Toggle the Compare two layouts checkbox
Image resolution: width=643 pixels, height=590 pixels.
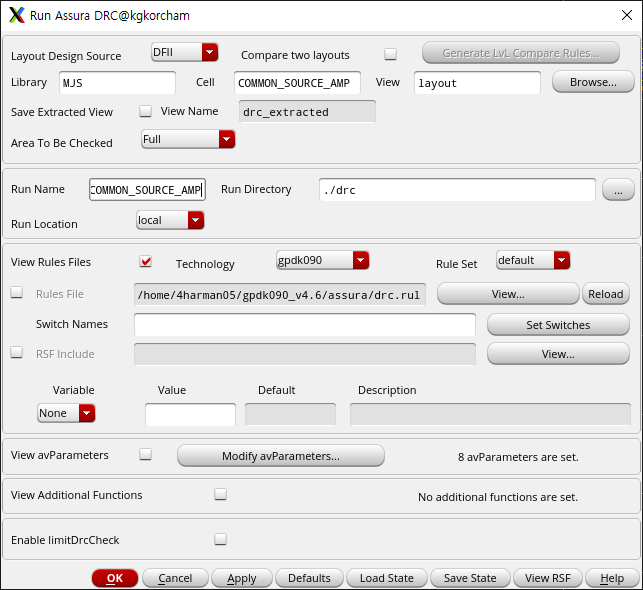pyautogui.click(x=390, y=54)
